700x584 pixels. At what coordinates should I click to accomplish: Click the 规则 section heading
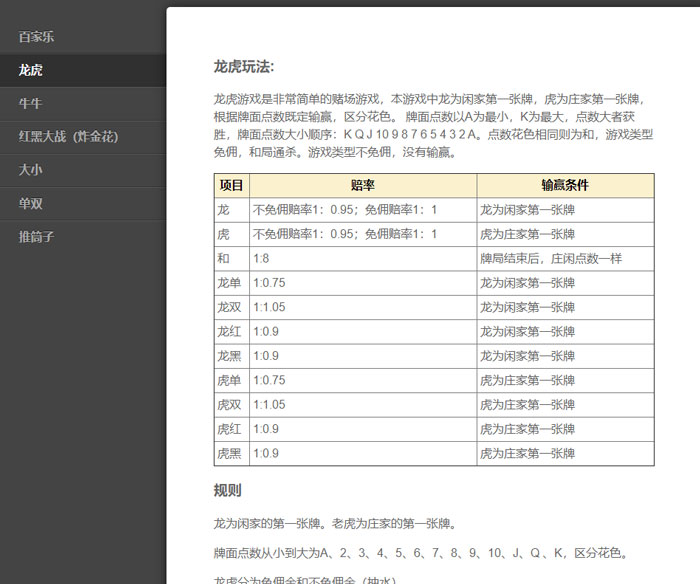tap(227, 490)
